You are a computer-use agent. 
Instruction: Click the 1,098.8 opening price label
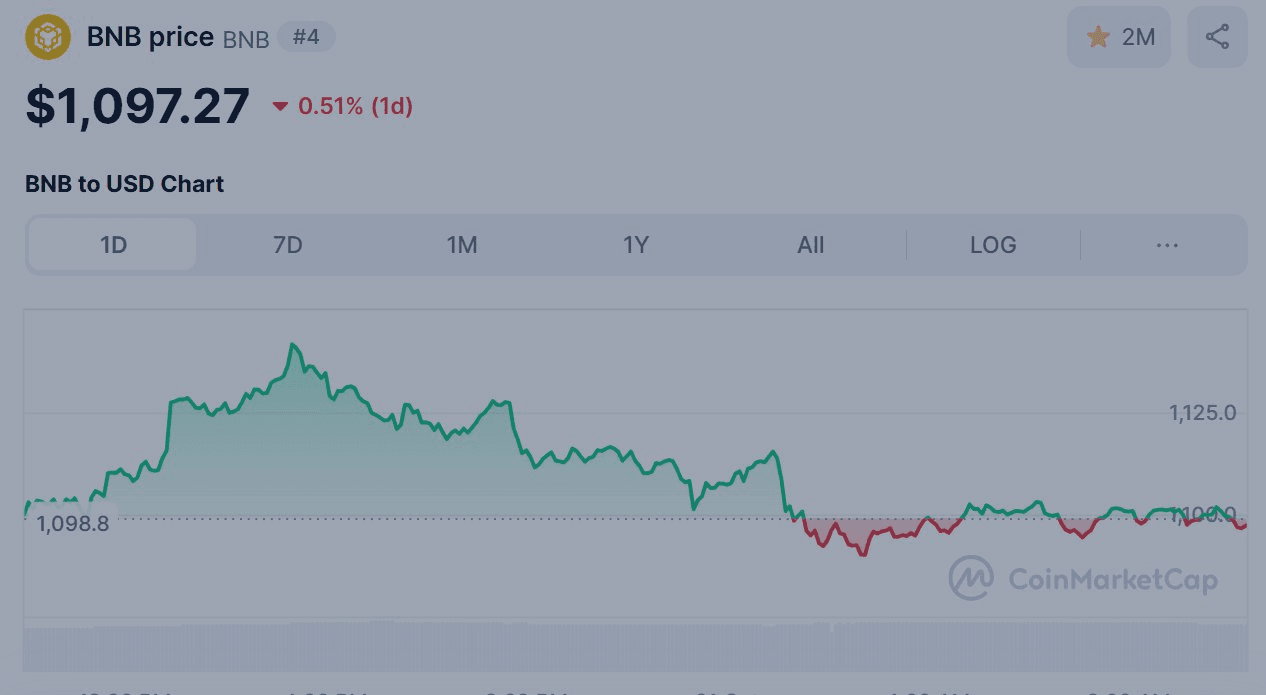tap(73, 524)
